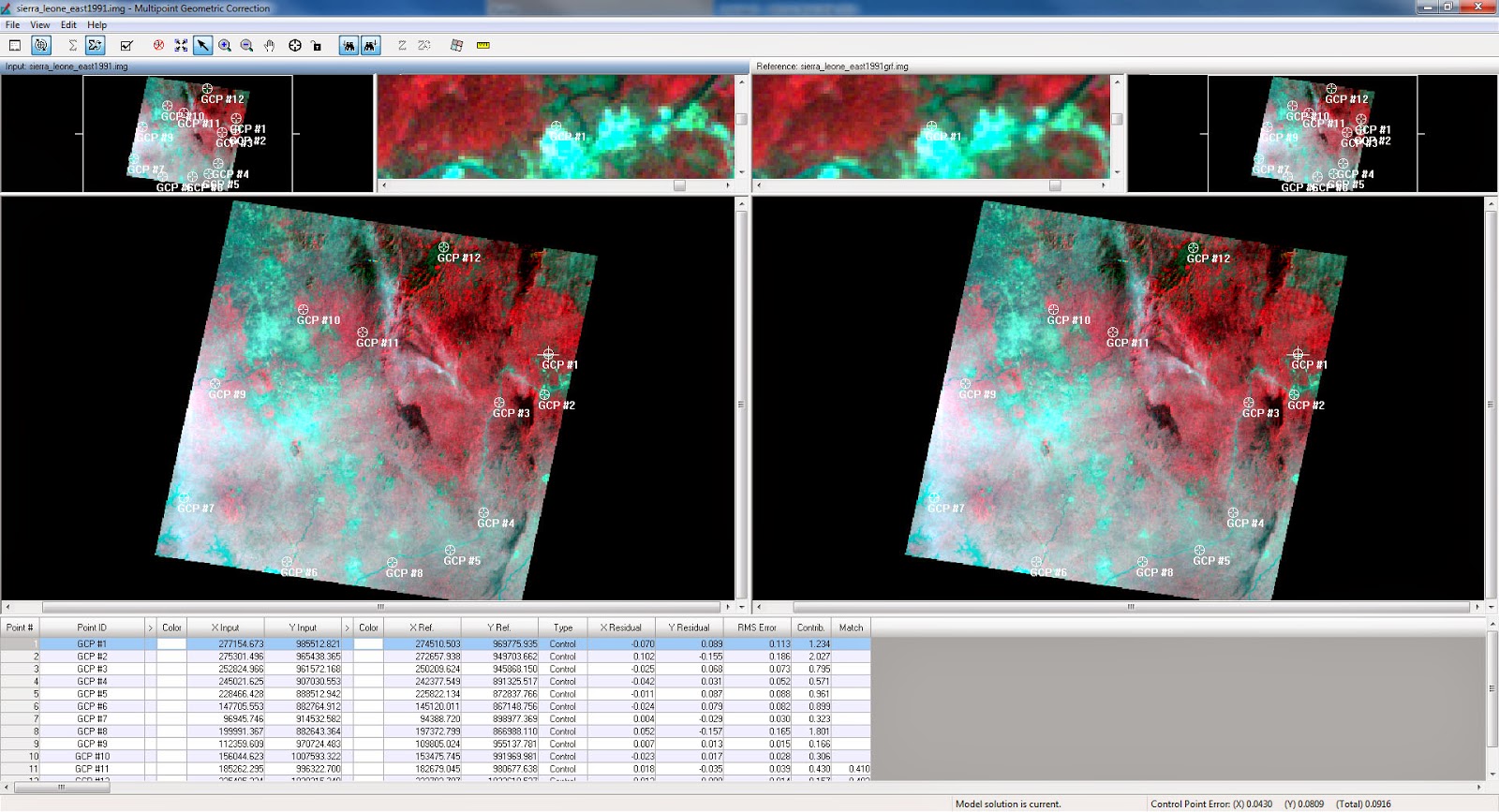The height and width of the screenshot is (812, 1499).
Task: Open the geometric model properties dialog icon
Action: (x=15, y=45)
